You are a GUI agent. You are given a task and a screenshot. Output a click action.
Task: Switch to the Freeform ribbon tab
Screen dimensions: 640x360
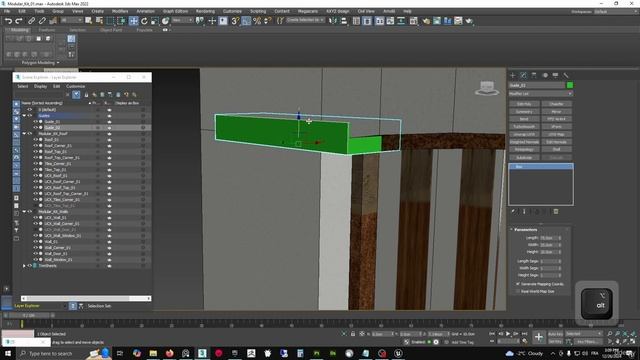pos(47,30)
